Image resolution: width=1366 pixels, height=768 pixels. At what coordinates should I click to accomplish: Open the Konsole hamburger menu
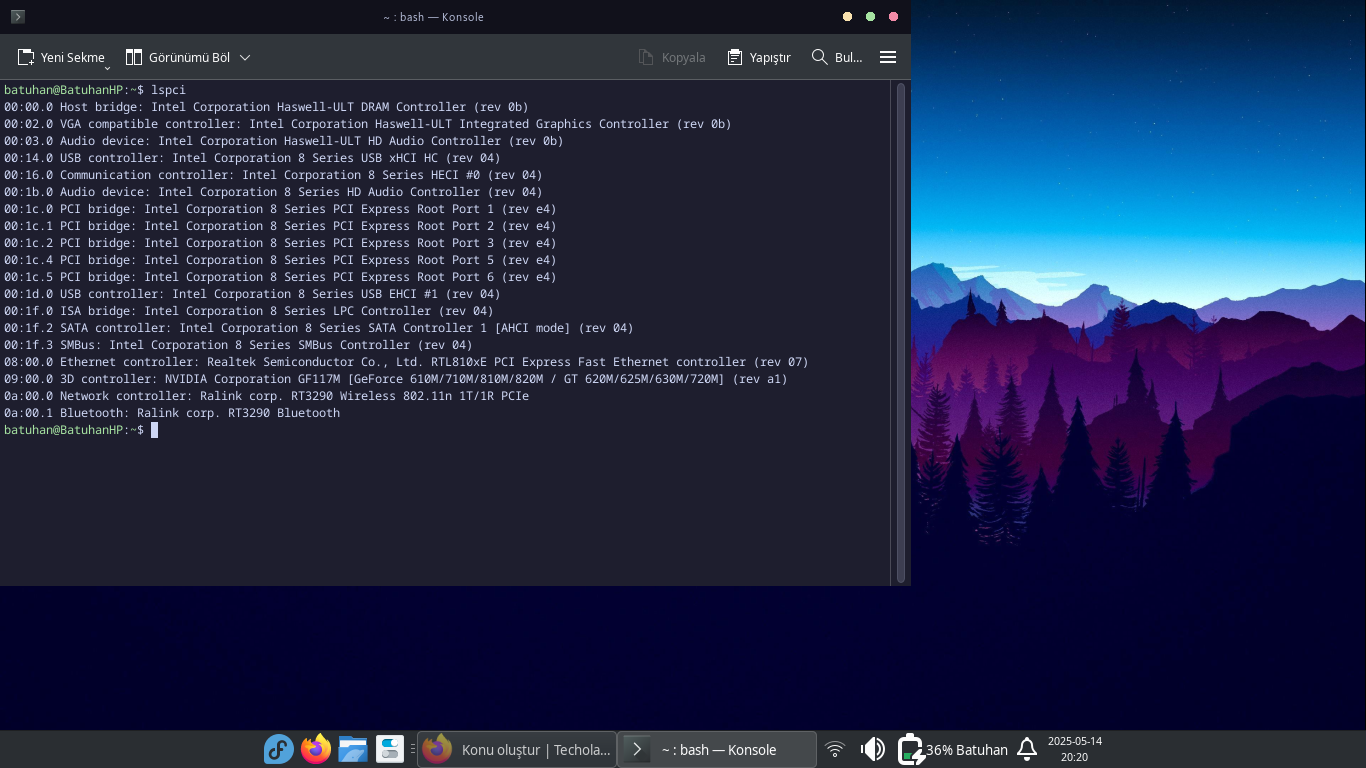888,57
